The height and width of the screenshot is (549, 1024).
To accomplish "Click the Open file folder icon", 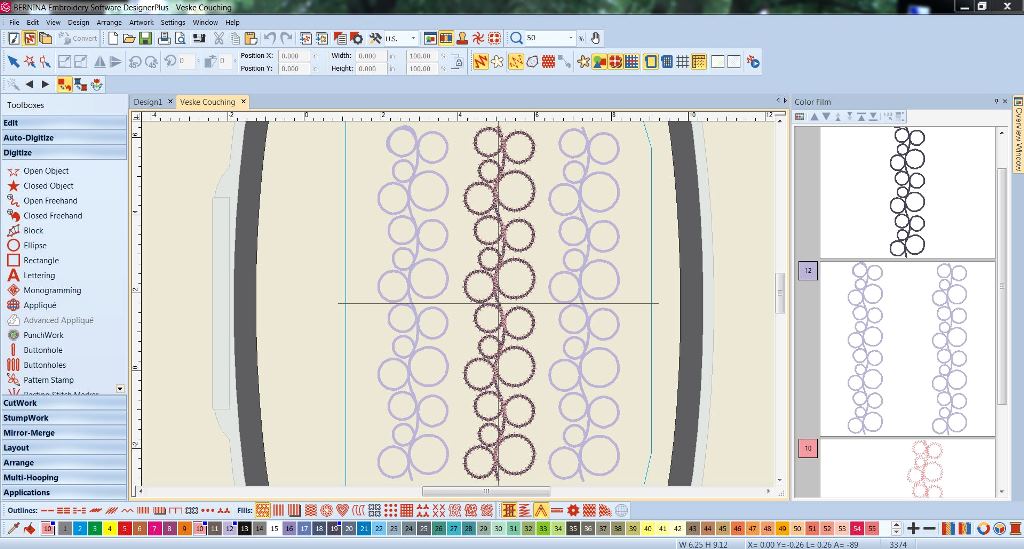I will [129, 39].
